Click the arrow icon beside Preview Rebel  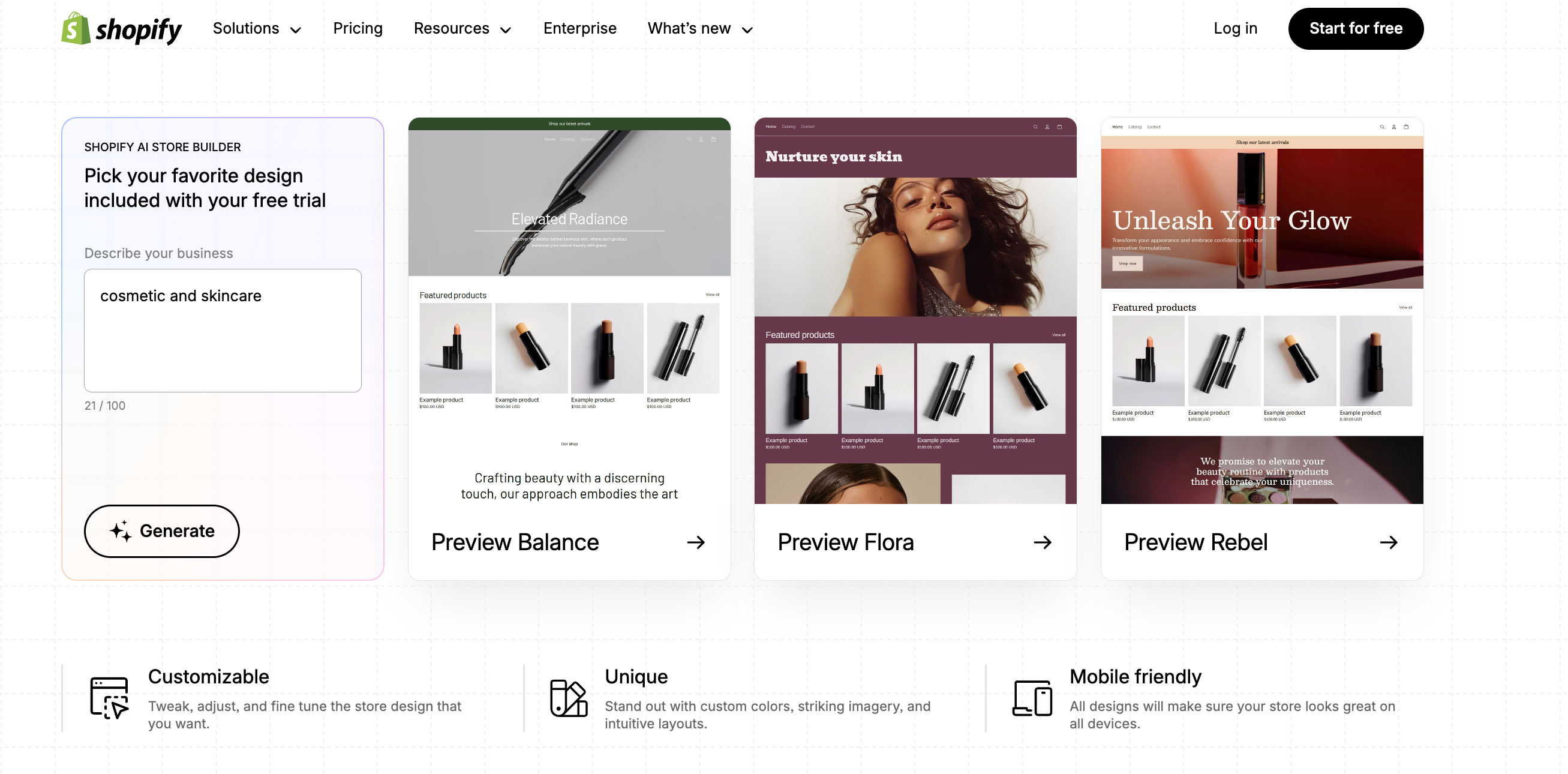(1389, 542)
